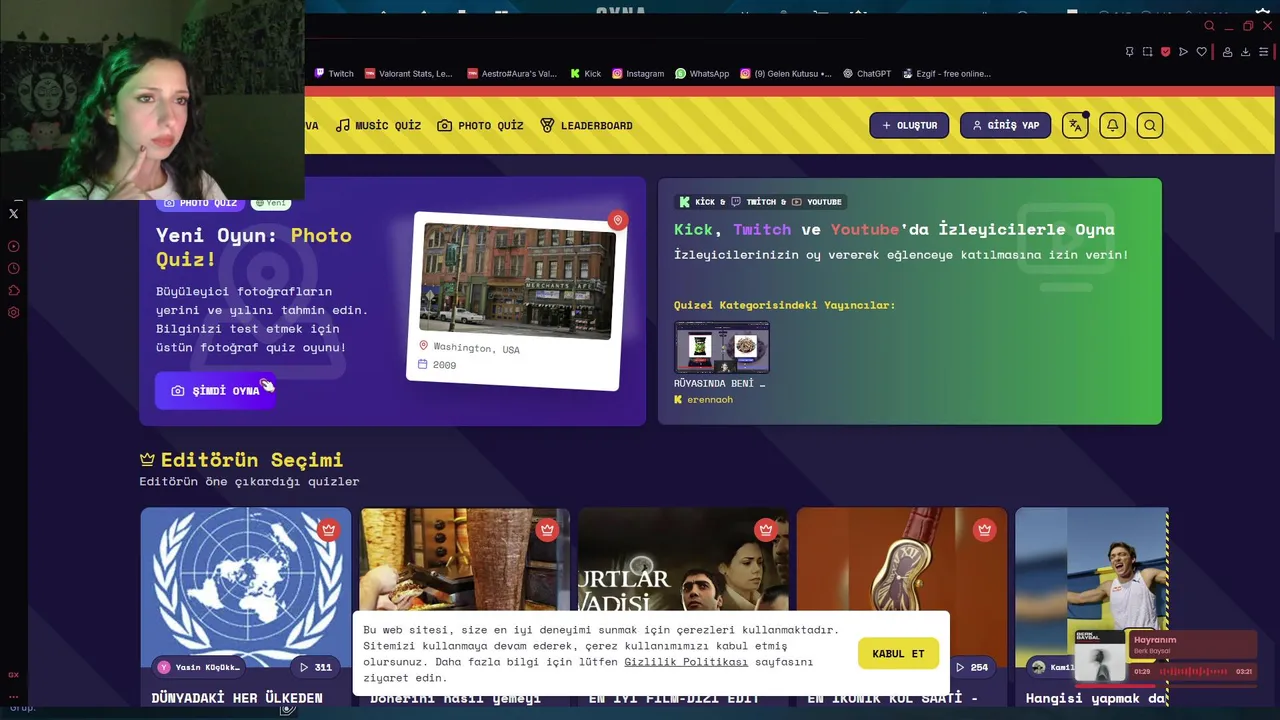This screenshot has height=720, width=1280.
Task: Click the 2009 year text
Action: [x=444, y=365]
